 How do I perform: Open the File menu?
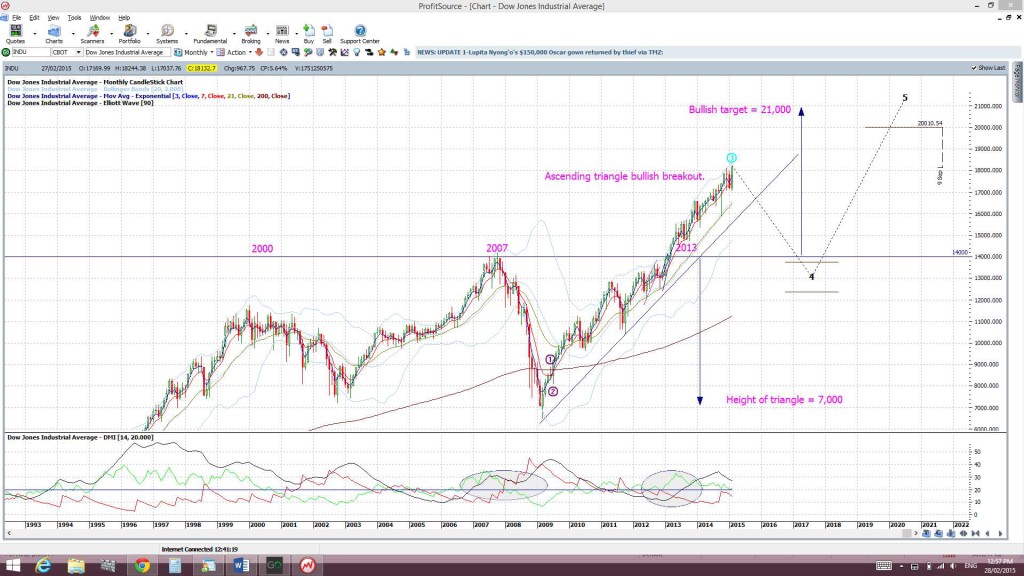coord(16,18)
